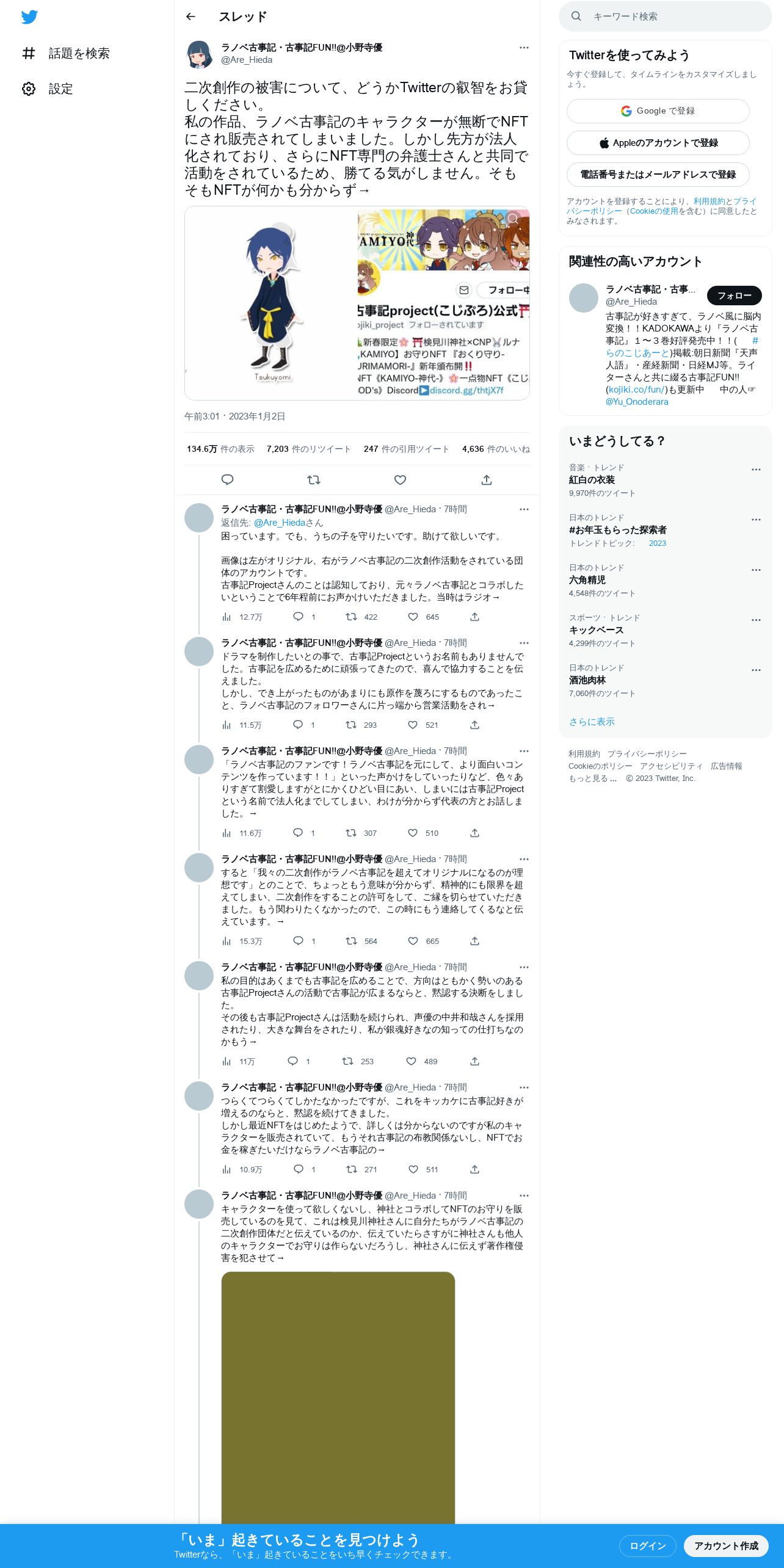Image resolution: width=784 pixels, height=1568 pixels.
Task: Focus the キーワード検索 search field
Action: (x=666, y=16)
